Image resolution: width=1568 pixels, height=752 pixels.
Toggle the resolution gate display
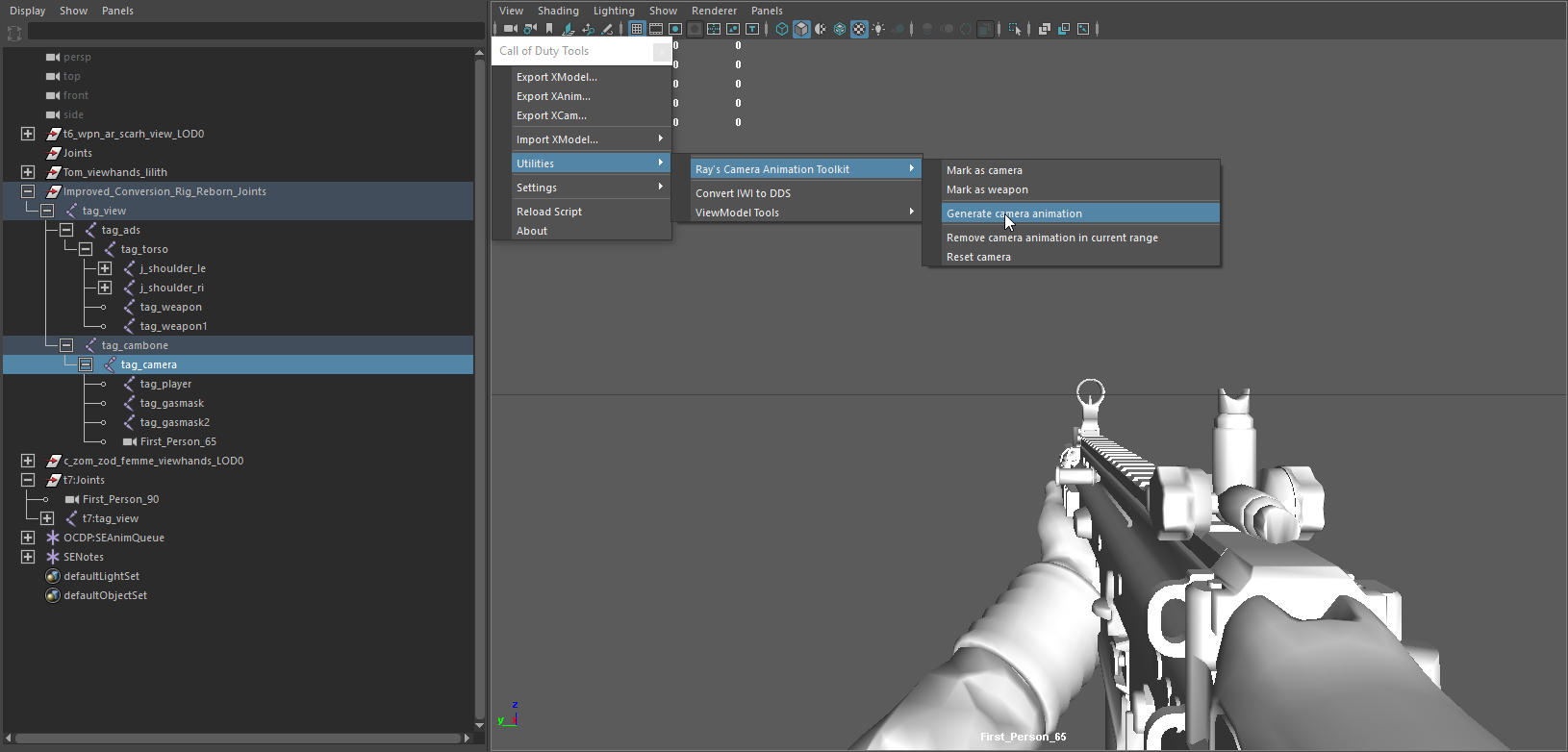tap(675, 29)
